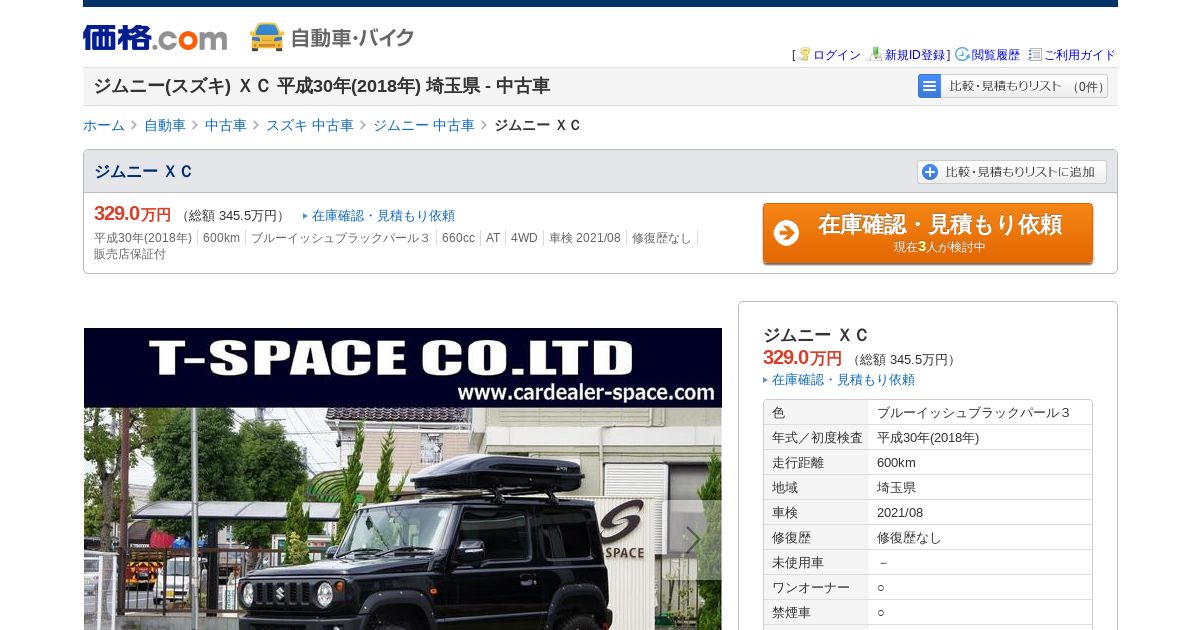Screen dimensions: 1200x630
Task: Click 比較・見積もりリストに追加 button
Action: click(1012, 172)
